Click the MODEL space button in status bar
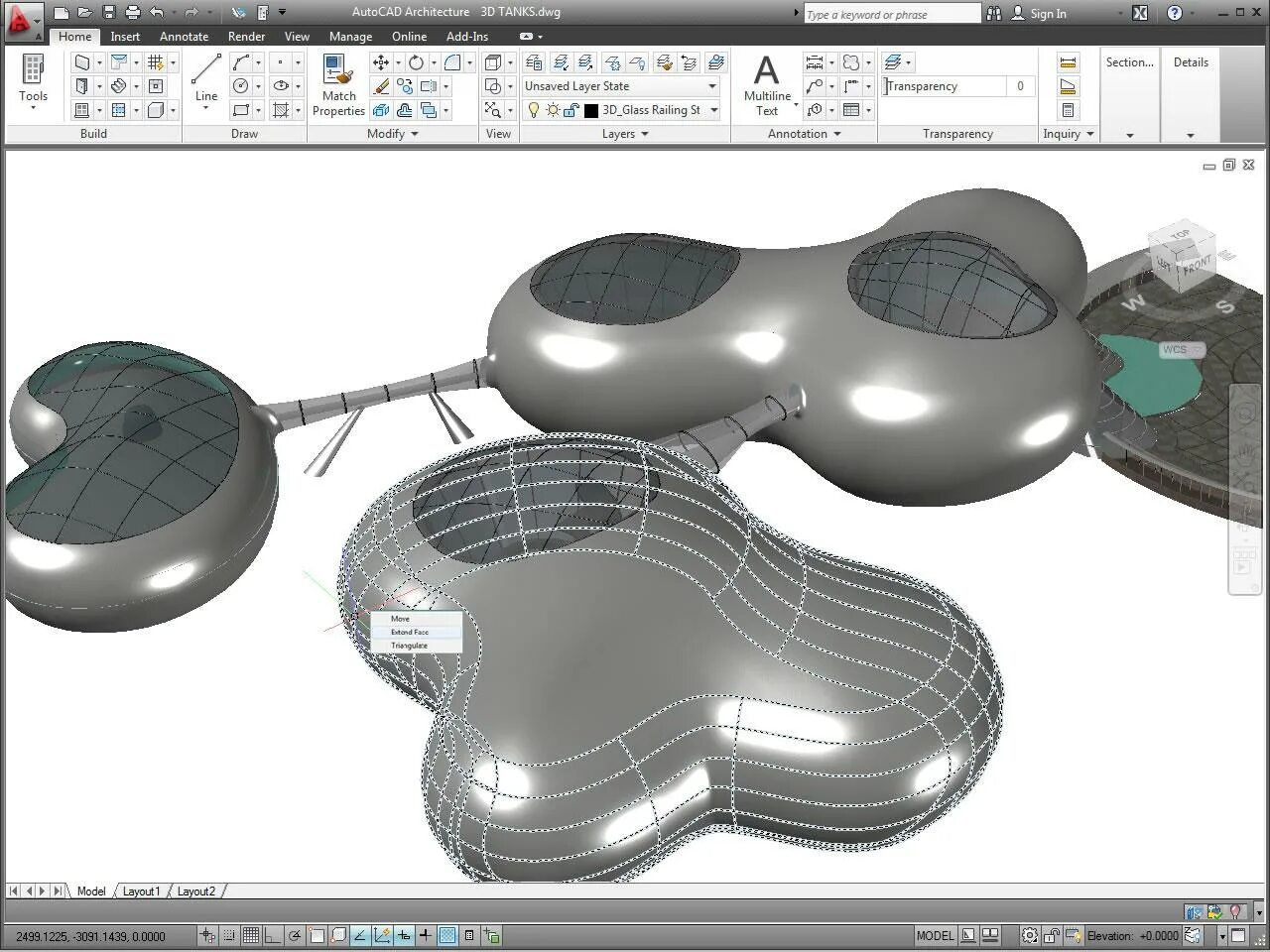1270x952 pixels. click(x=935, y=935)
